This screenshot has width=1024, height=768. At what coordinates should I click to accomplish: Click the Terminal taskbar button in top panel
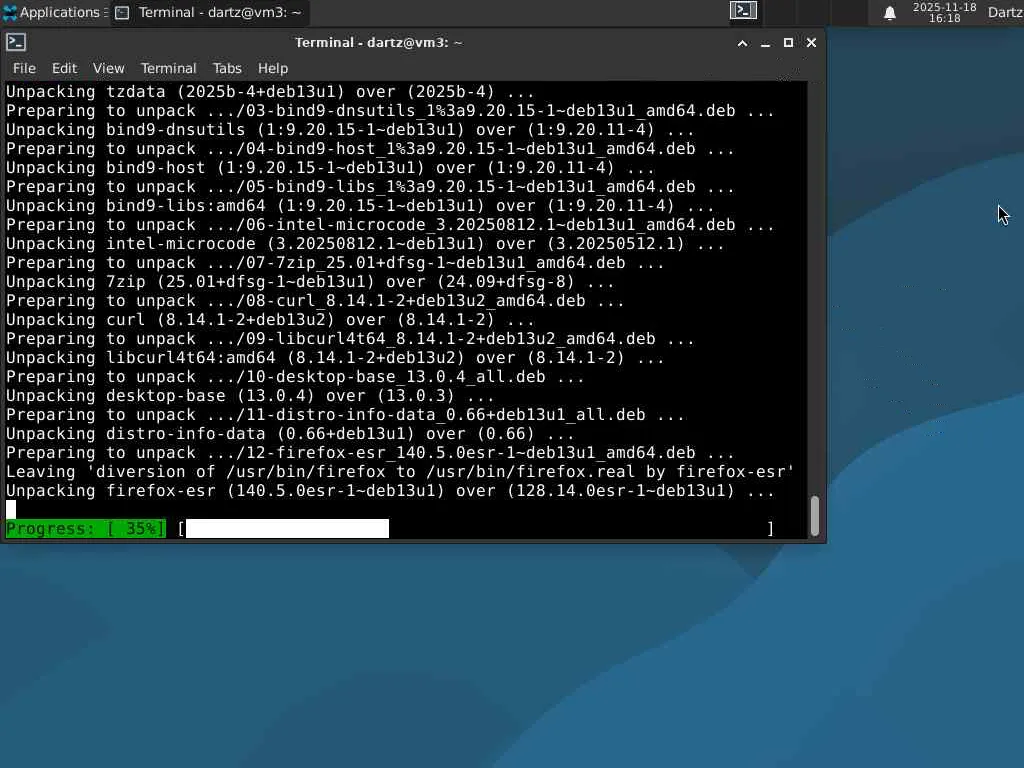pos(209,12)
